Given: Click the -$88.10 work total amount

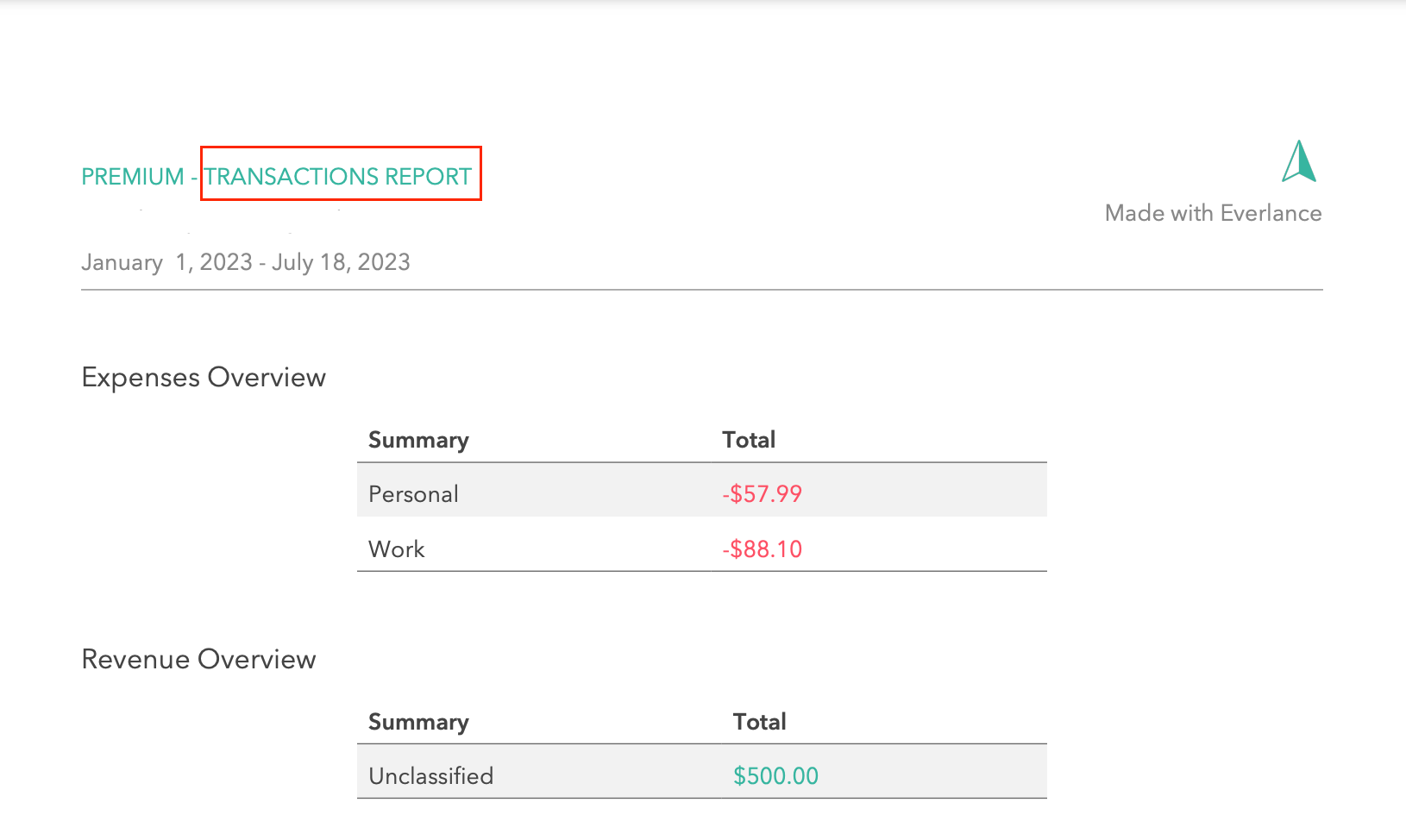Looking at the screenshot, I should 763,549.
